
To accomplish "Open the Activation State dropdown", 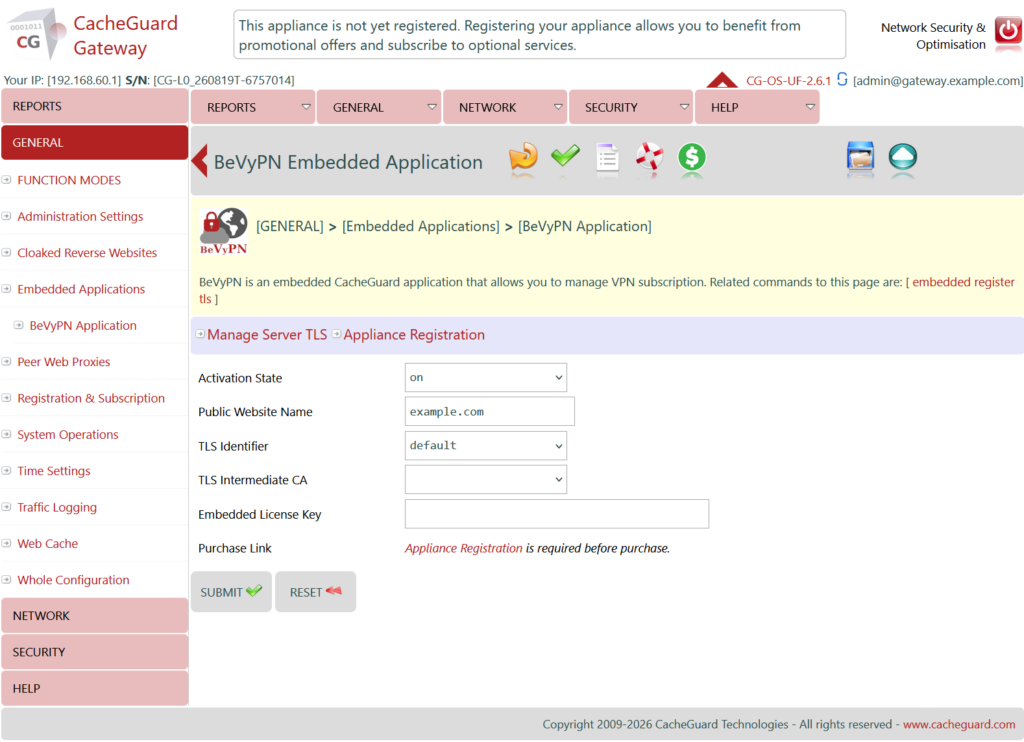I will (486, 378).
